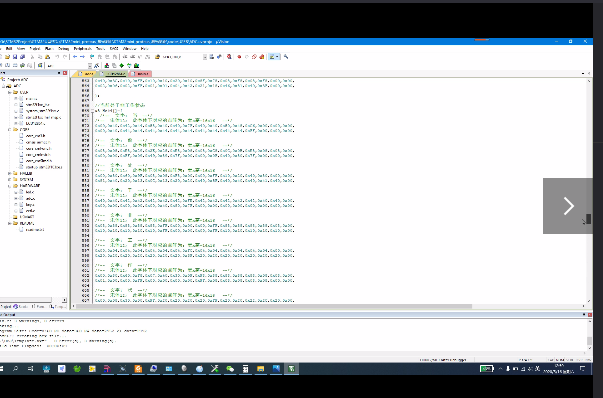Select the README group folder
The width and height of the screenshot is (603, 398).
tap(26, 223)
